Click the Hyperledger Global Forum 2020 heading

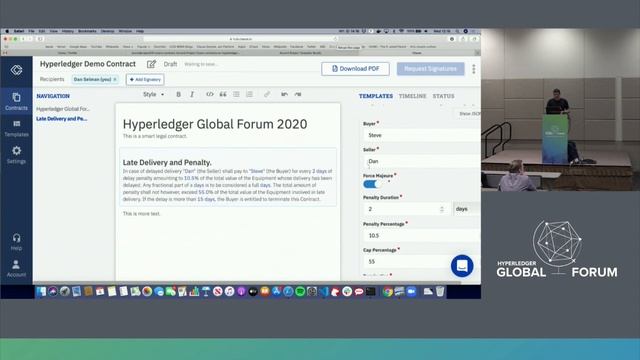215,124
